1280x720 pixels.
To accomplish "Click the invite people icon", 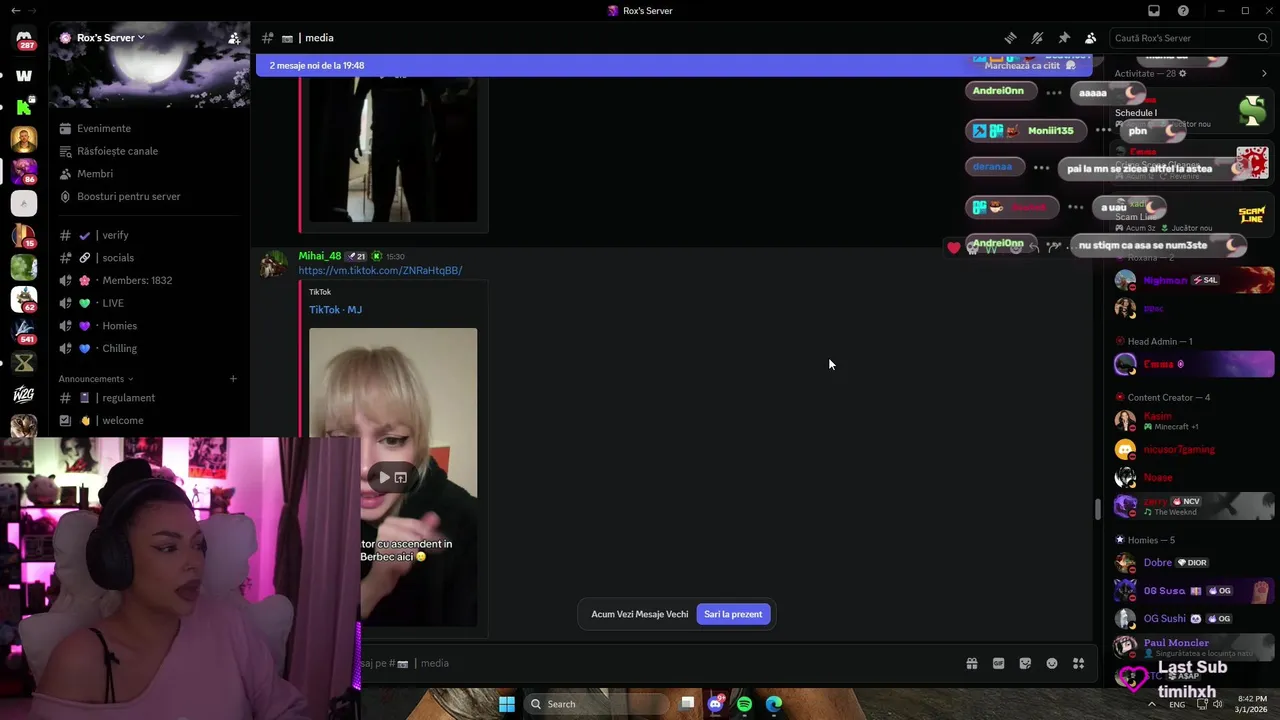I will coord(233,38).
